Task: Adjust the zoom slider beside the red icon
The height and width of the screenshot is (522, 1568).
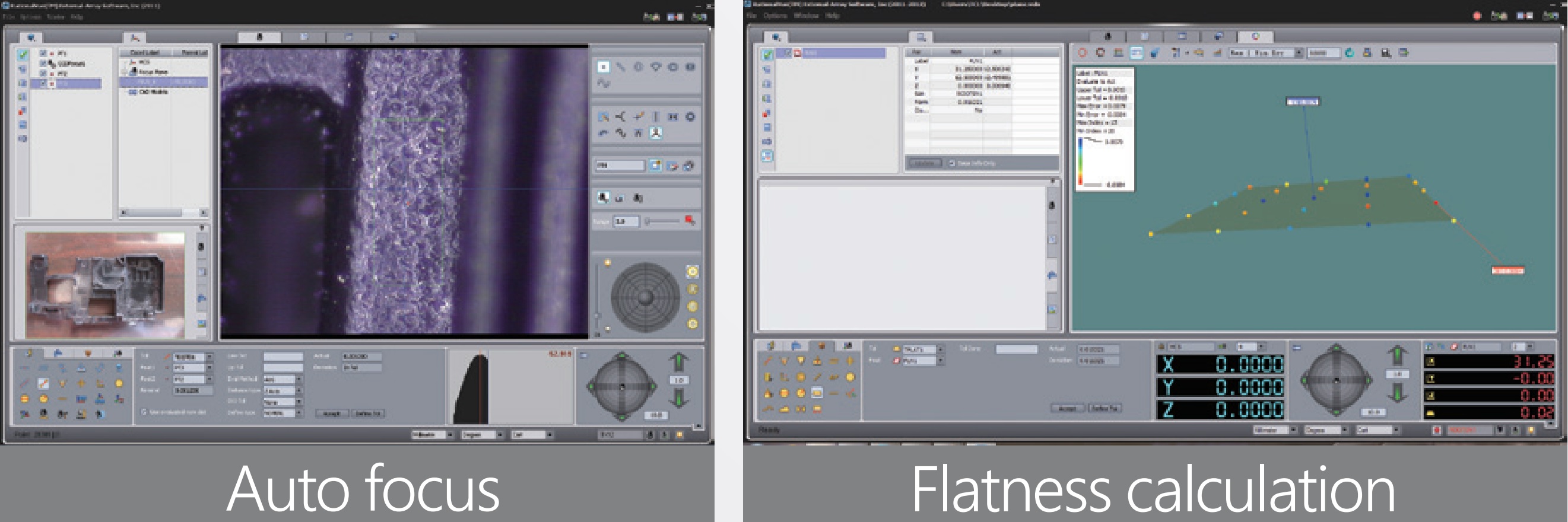Action: [x=662, y=221]
